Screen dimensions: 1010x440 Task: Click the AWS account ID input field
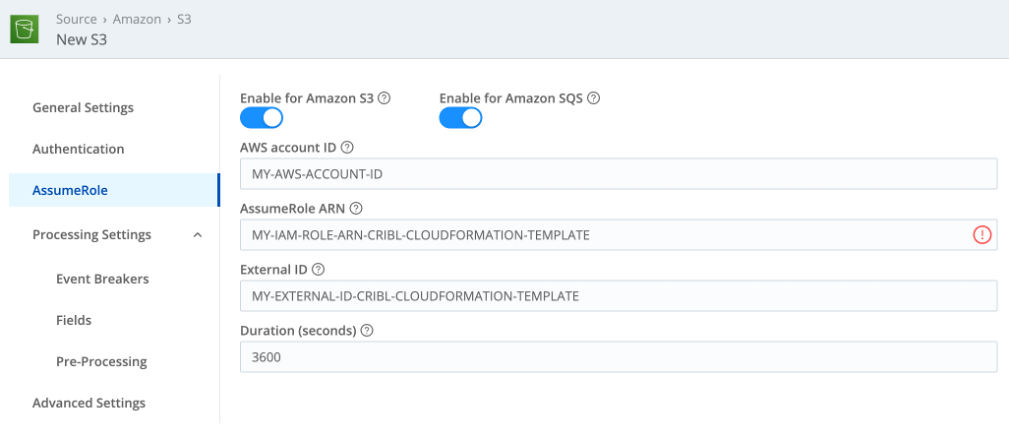[618, 174]
